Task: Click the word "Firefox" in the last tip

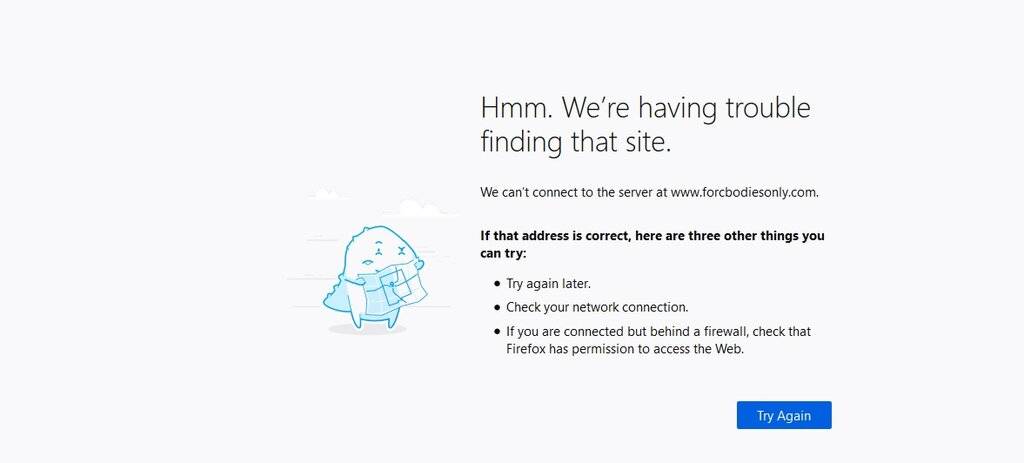Action: [x=528, y=349]
